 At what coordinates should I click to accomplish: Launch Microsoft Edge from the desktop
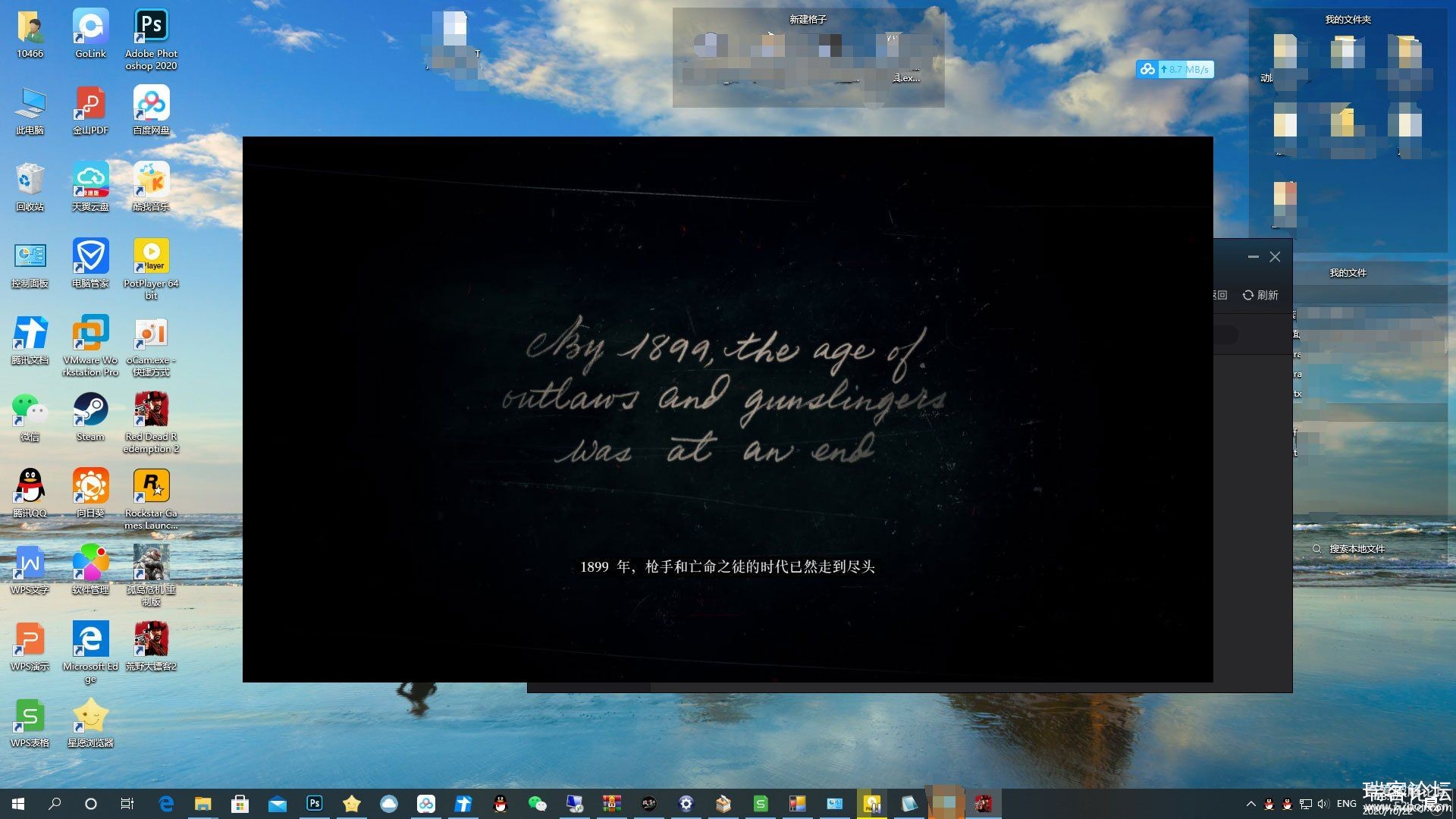[x=90, y=652]
